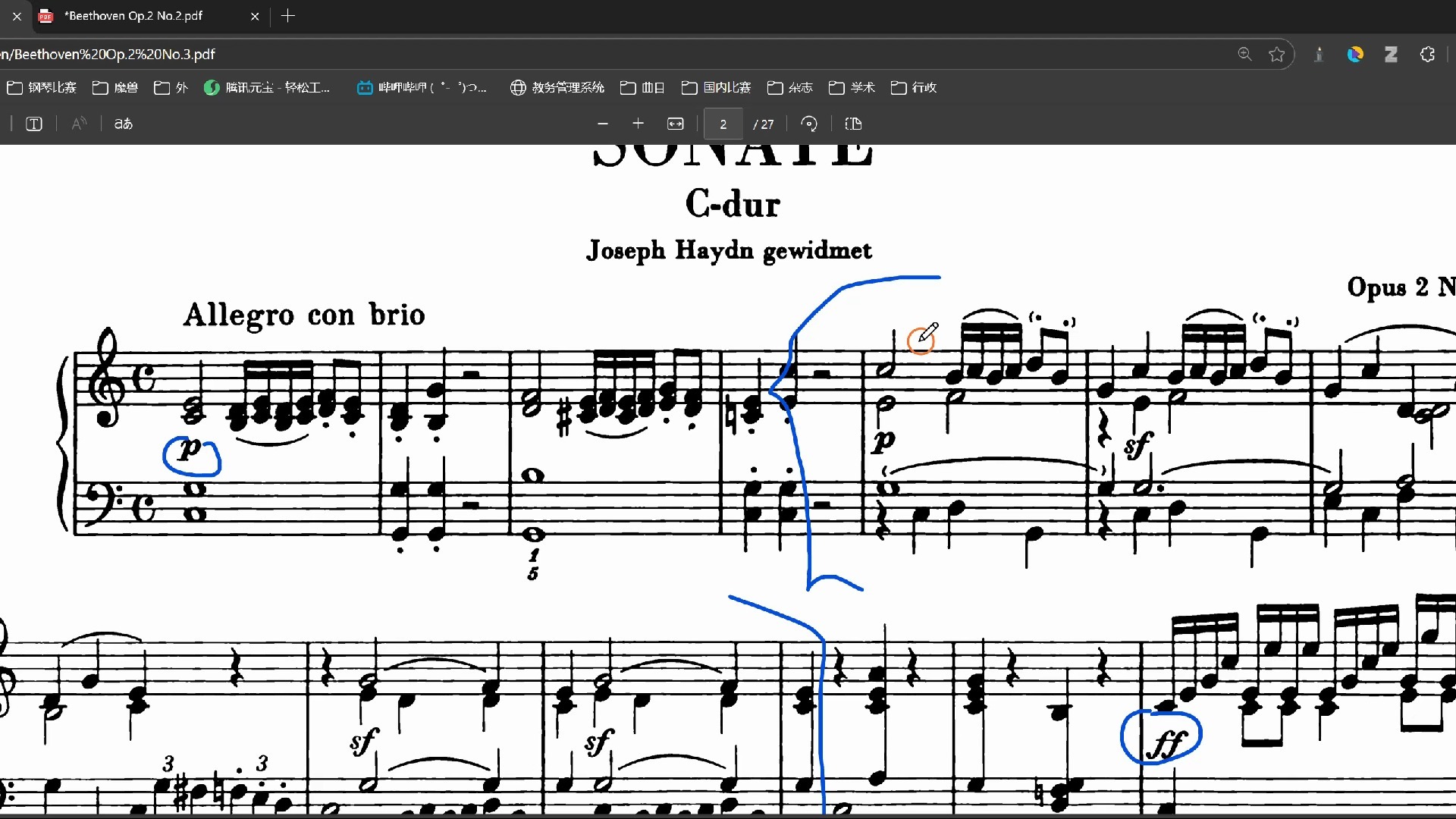Screen dimensions: 1456x819
Task: Click the page number field showing 2
Action: 723,124
